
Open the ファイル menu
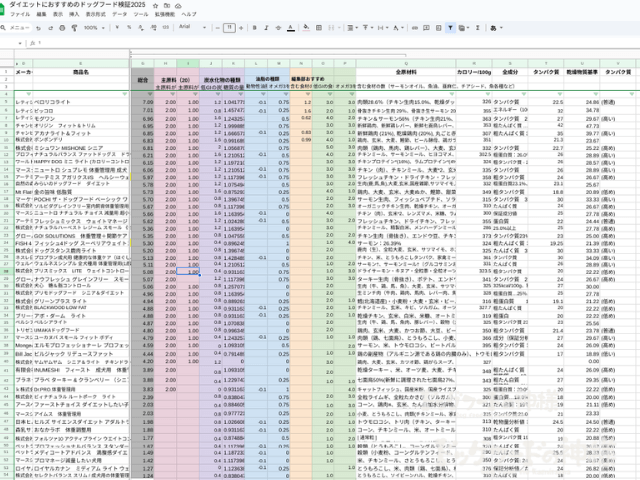[20, 14]
